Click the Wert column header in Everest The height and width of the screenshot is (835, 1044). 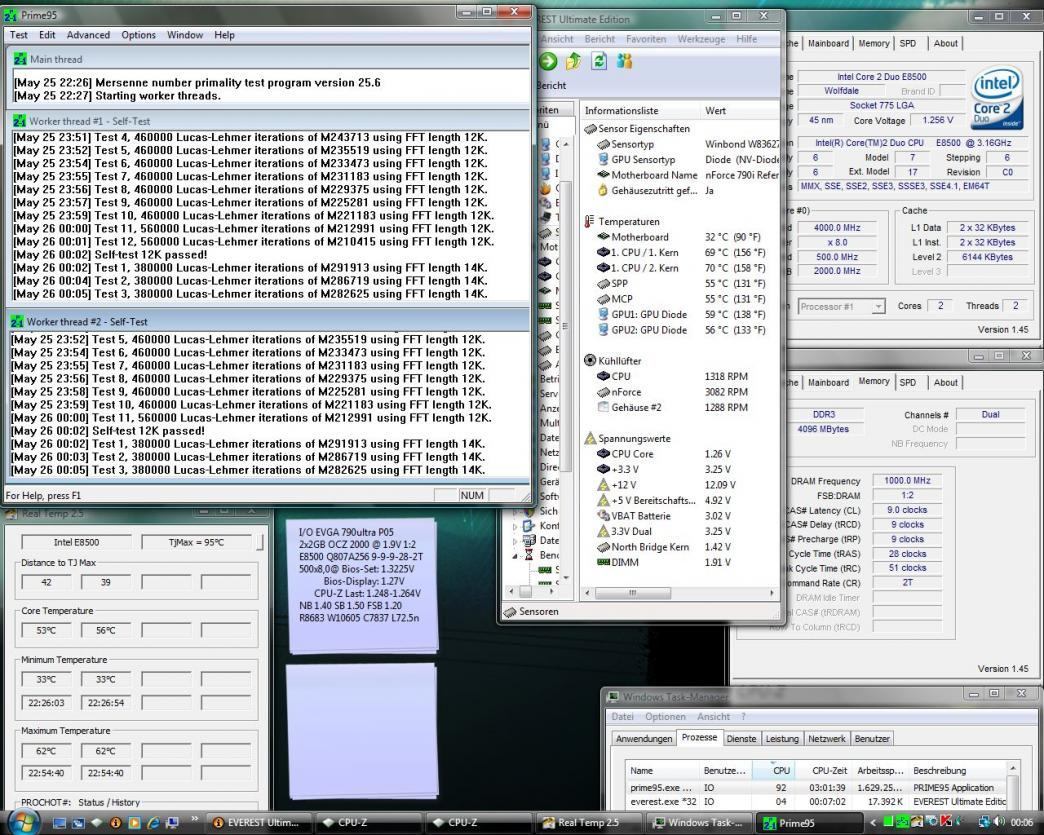pyautogui.click(x=739, y=111)
